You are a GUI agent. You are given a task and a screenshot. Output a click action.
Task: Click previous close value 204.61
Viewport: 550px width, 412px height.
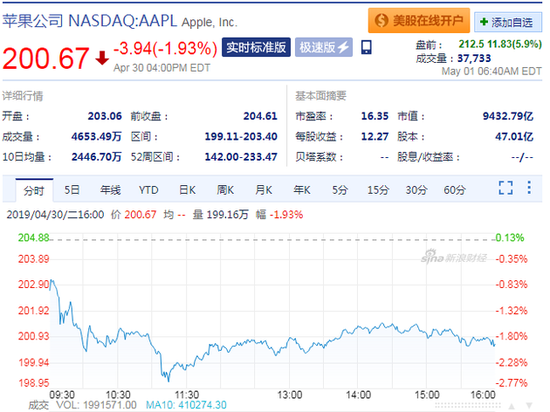point(260,116)
